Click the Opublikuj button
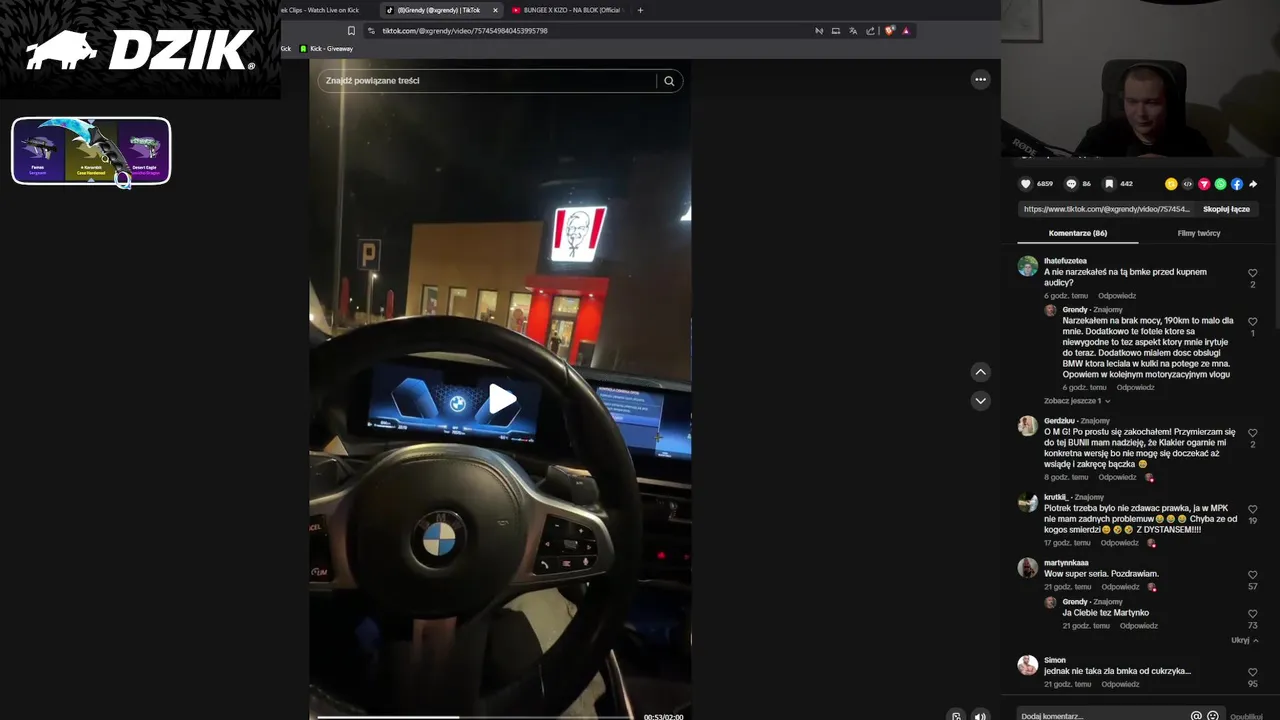This screenshot has height=720, width=1280. coord(1246,716)
